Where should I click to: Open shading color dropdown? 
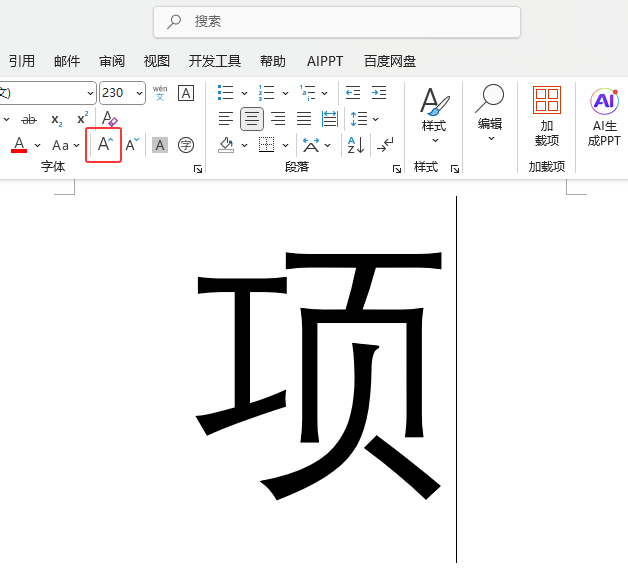(x=244, y=145)
